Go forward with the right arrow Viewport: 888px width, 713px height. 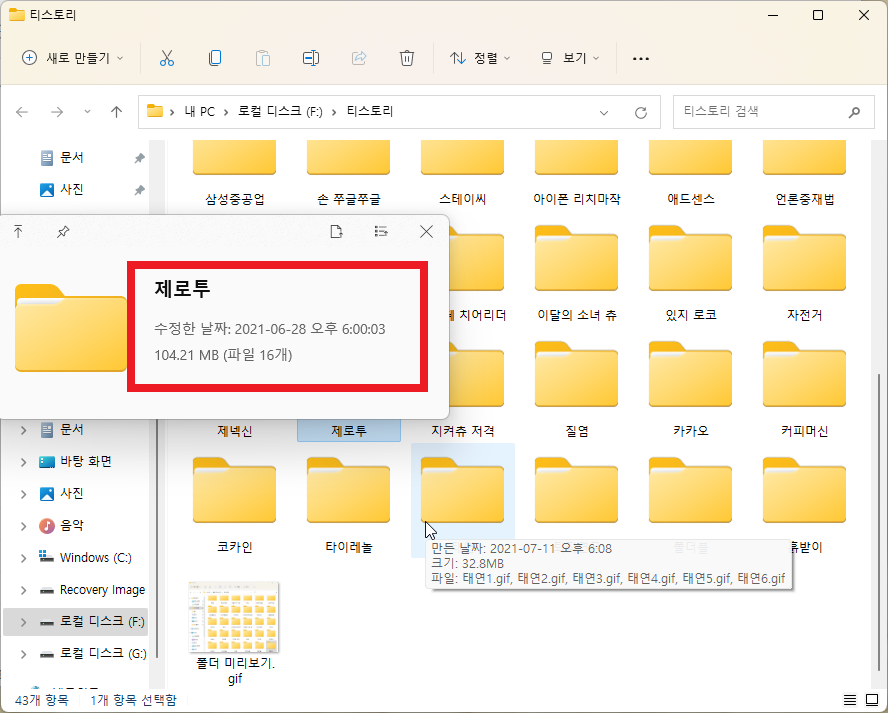click(57, 112)
